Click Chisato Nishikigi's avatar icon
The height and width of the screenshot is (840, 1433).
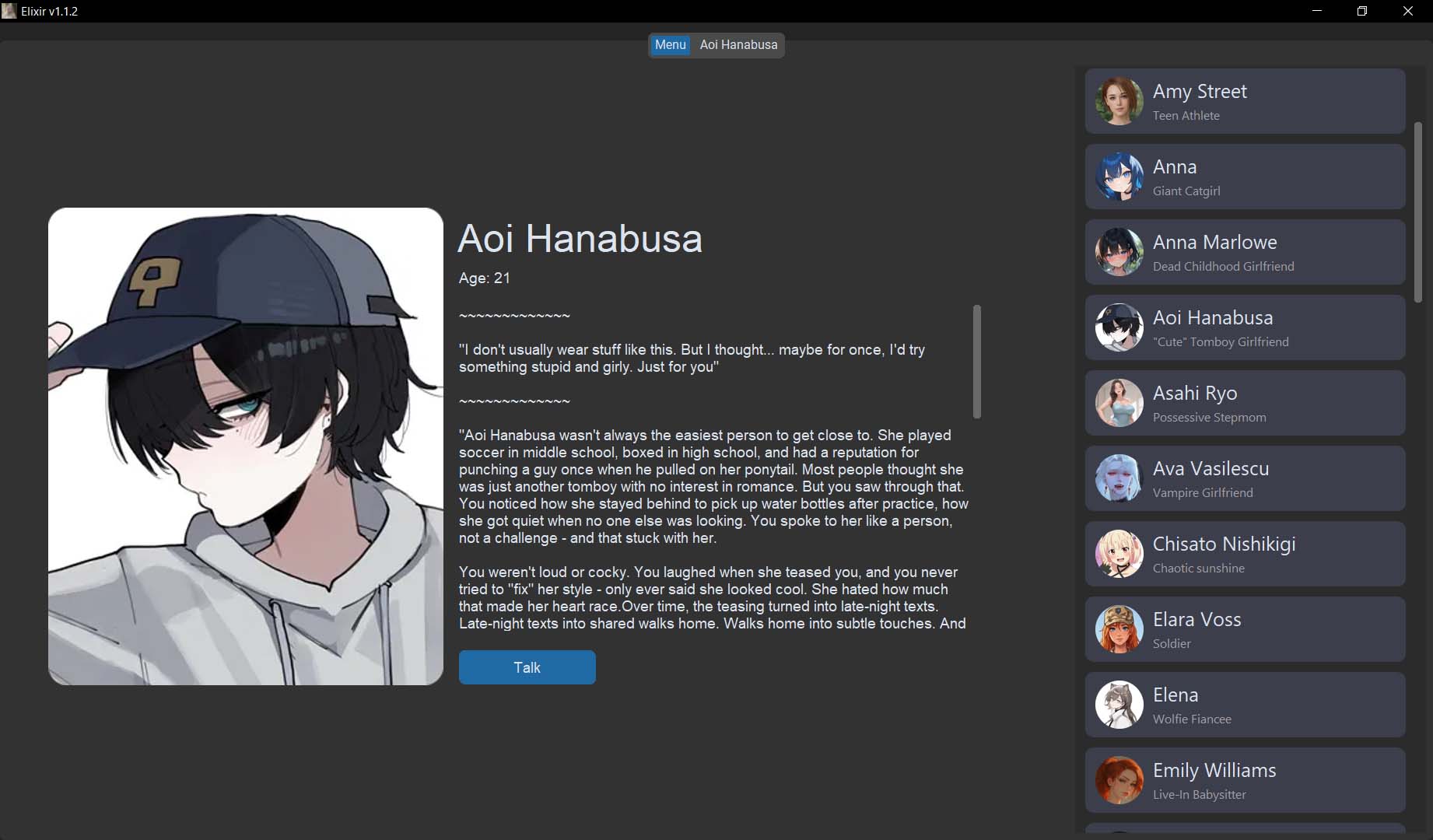(1119, 554)
